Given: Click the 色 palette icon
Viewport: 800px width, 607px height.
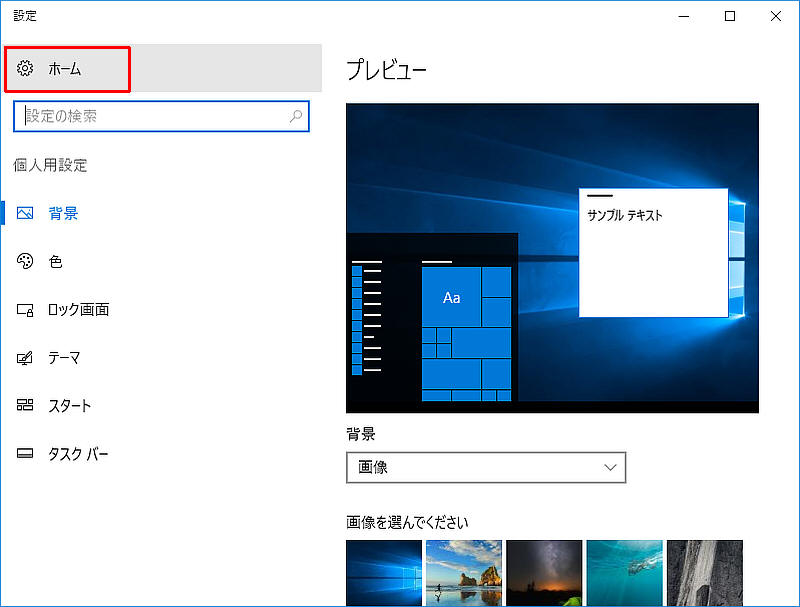Looking at the screenshot, I should click(x=25, y=261).
